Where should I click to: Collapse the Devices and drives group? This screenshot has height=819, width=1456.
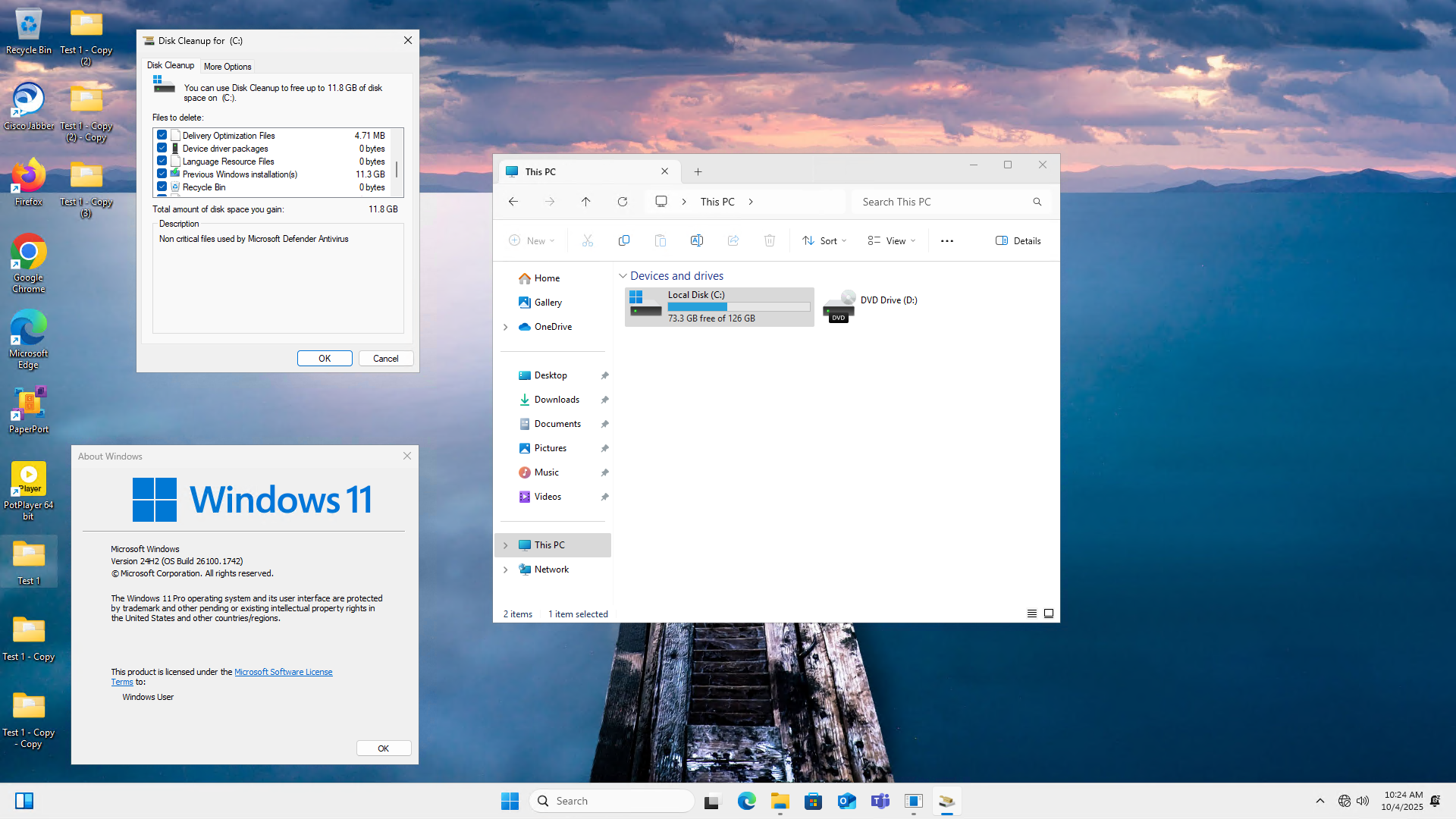coord(623,276)
